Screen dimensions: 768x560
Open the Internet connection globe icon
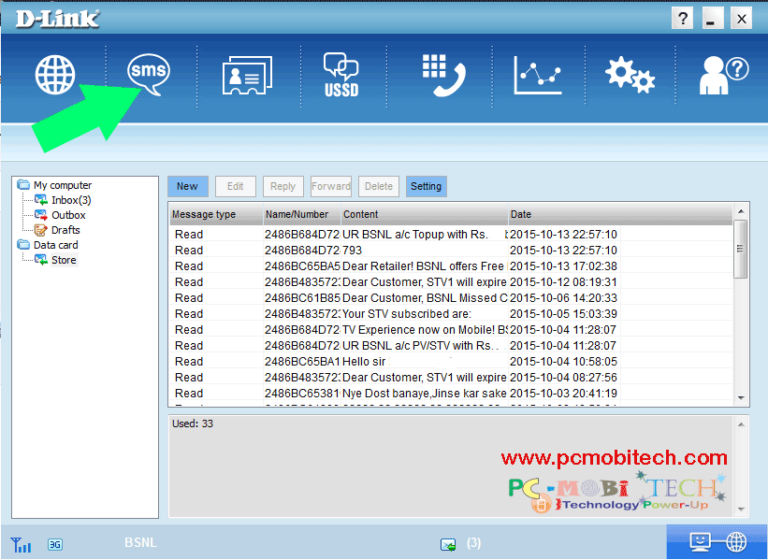[55, 74]
